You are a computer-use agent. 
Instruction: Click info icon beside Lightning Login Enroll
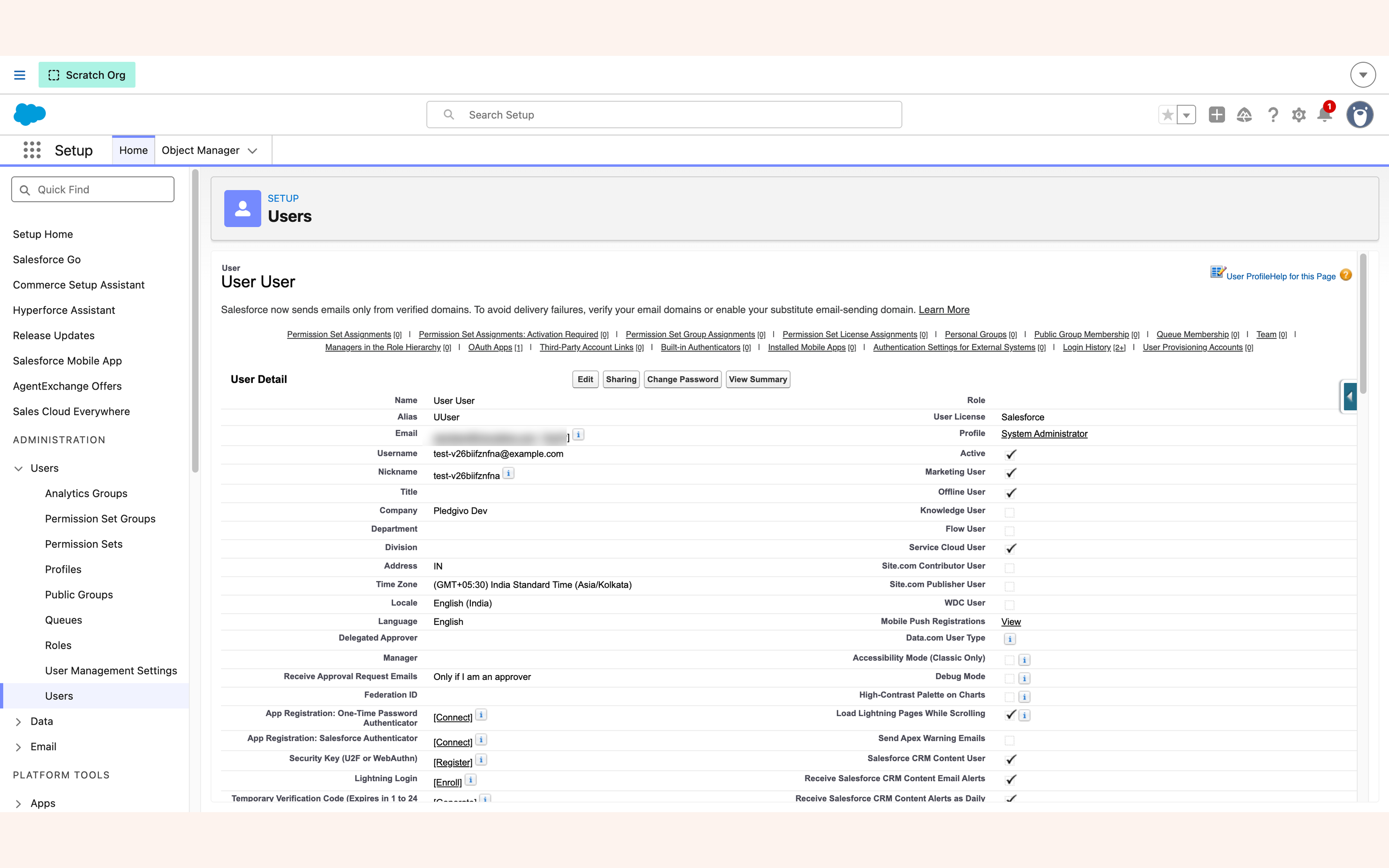[471, 780]
